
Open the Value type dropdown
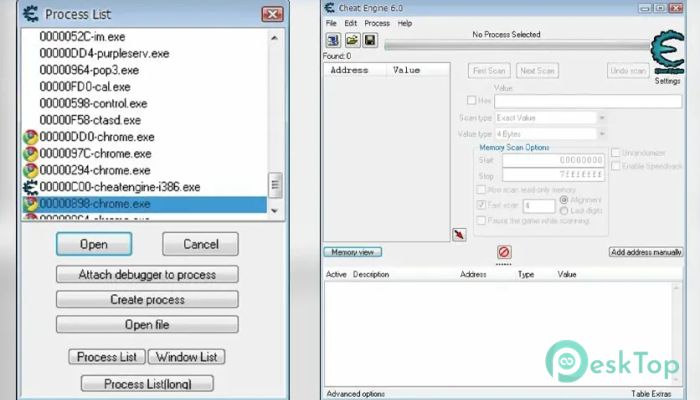602,134
